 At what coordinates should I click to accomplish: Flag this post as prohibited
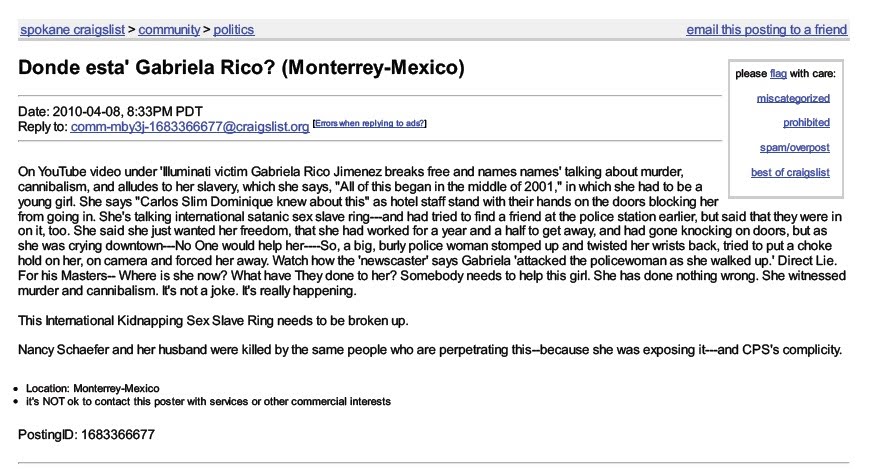click(806, 123)
